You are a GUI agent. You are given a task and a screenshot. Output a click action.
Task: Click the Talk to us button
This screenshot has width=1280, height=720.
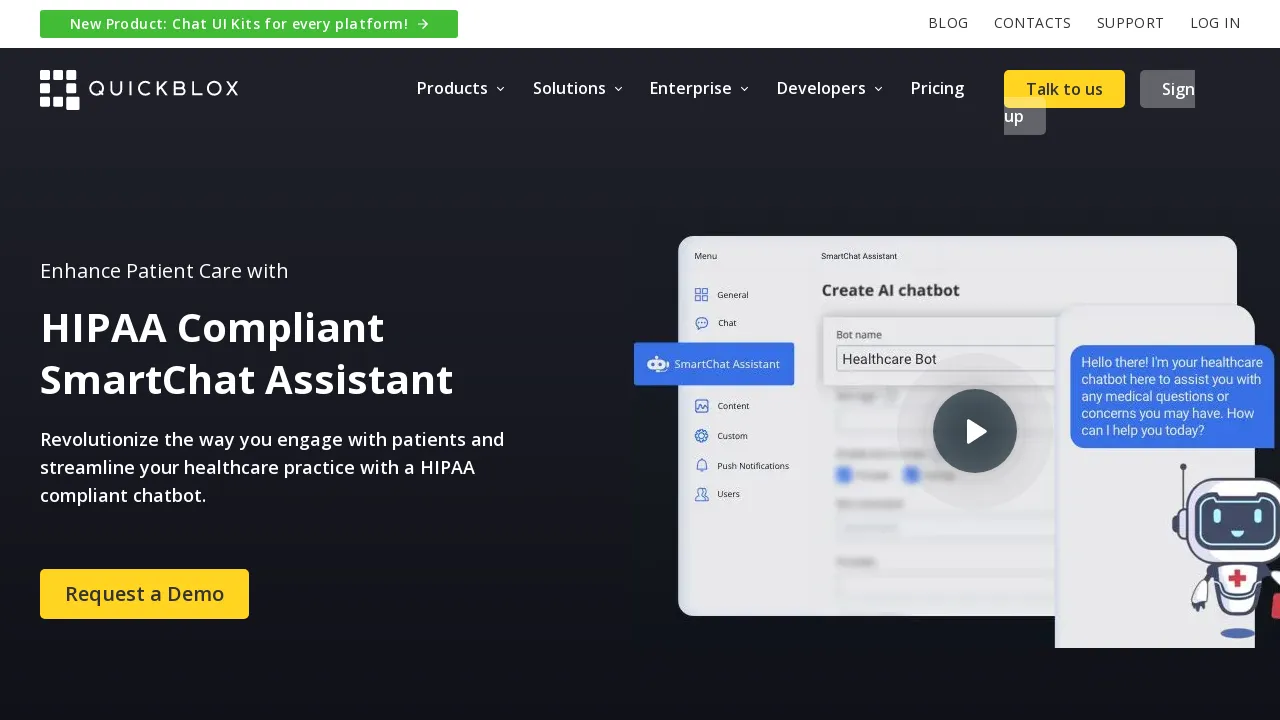1064,89
